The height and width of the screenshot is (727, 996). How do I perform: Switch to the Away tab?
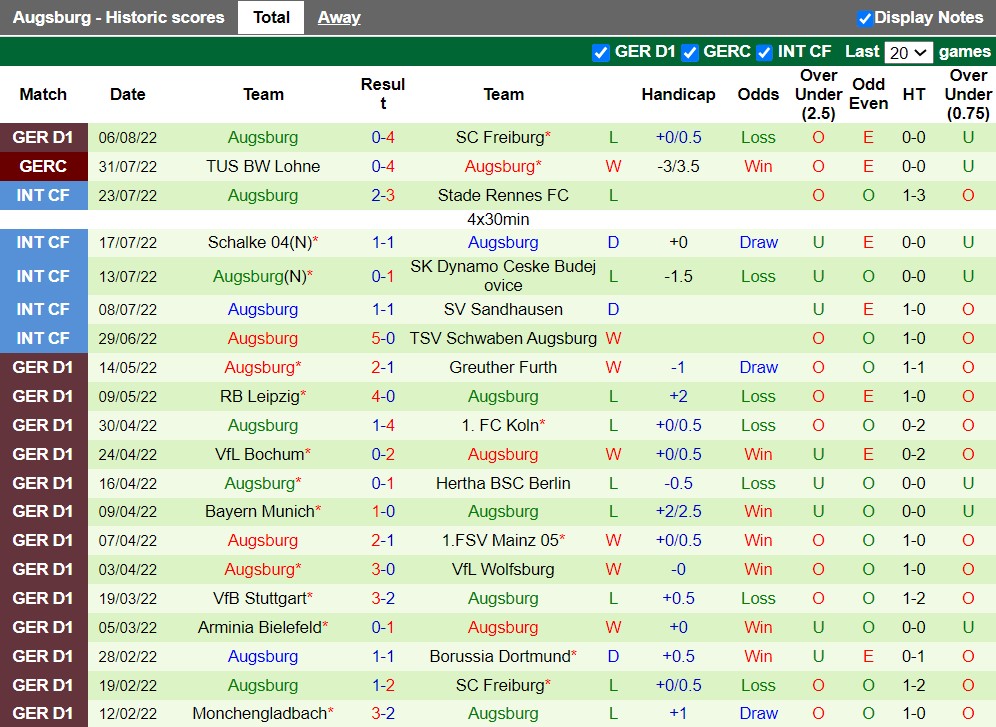coord(339,17)
